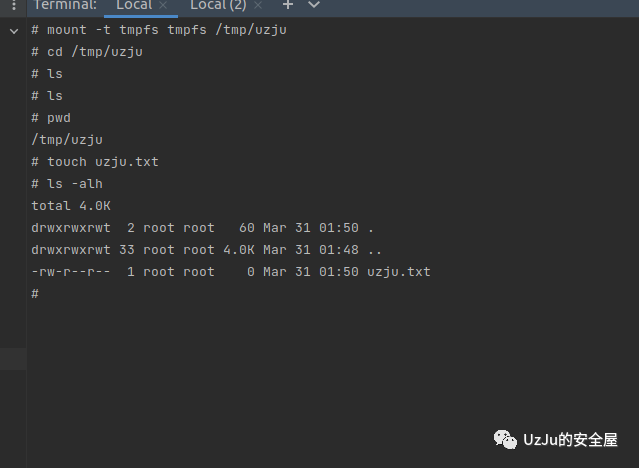This screenshot has width=639, height=468.
Task: Click the ls -alh command line
Action: [67, 184]
